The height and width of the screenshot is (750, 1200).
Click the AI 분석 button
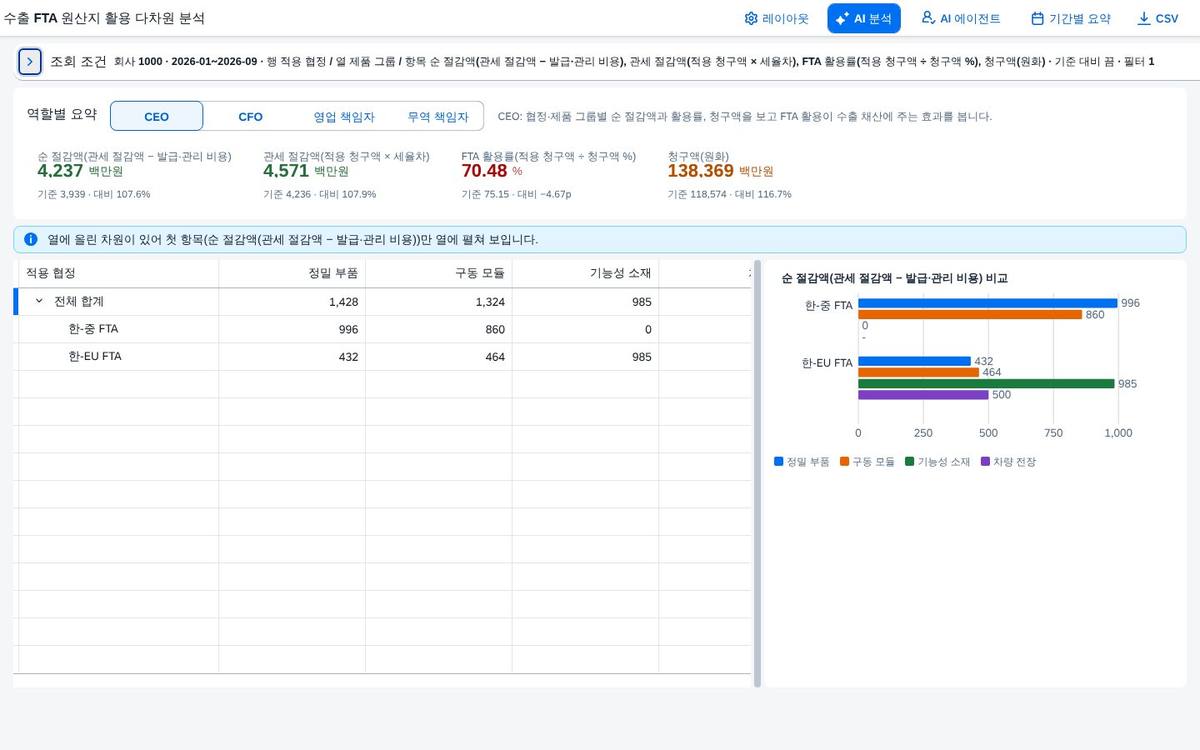864,18
